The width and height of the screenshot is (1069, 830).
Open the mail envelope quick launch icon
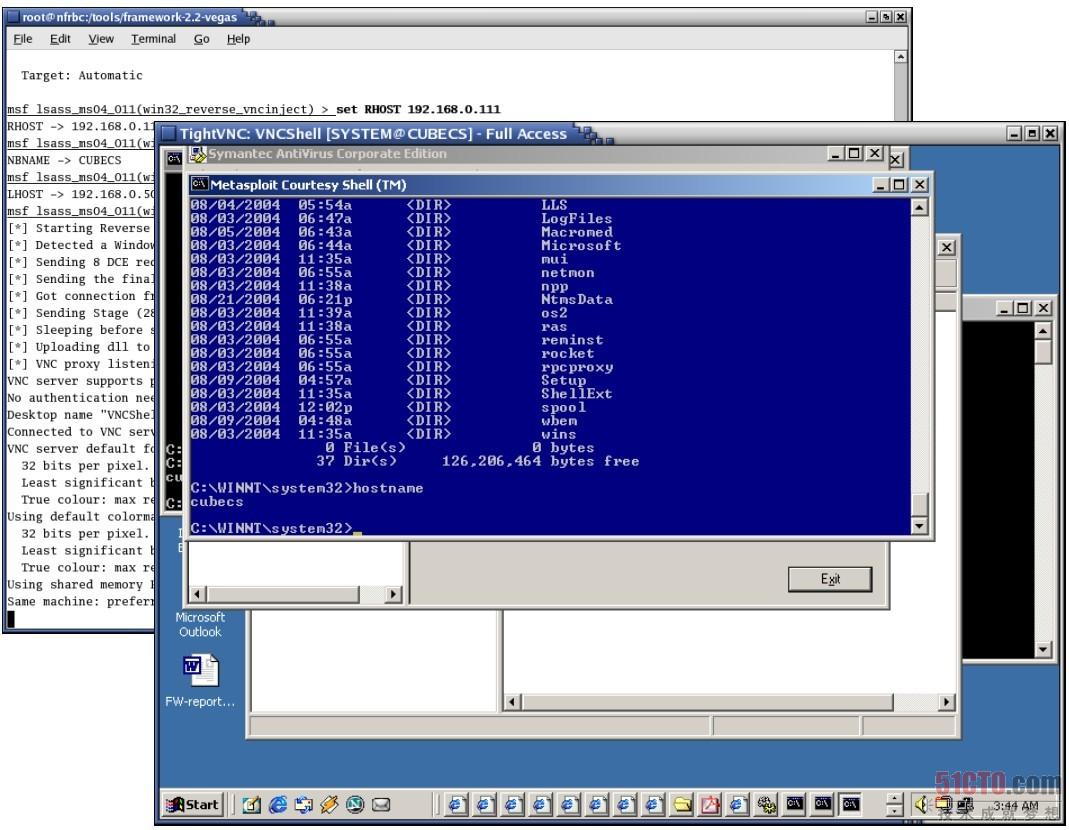[381, 805]
